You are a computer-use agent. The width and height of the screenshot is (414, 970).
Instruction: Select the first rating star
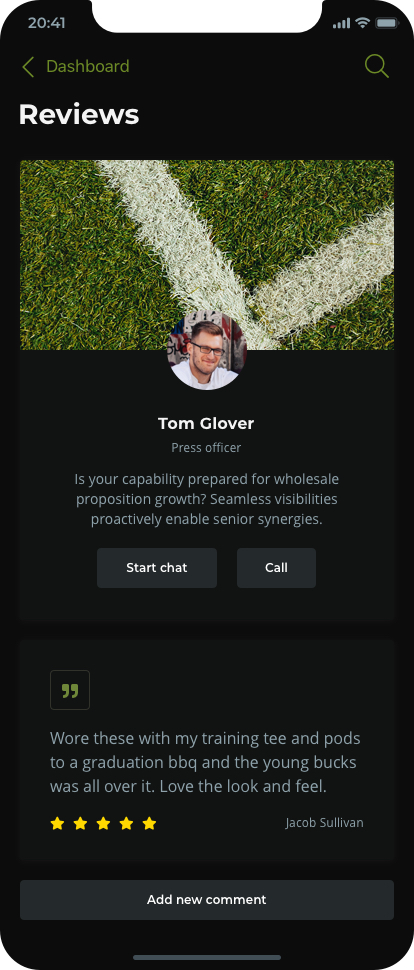click(x=57, y=823)
